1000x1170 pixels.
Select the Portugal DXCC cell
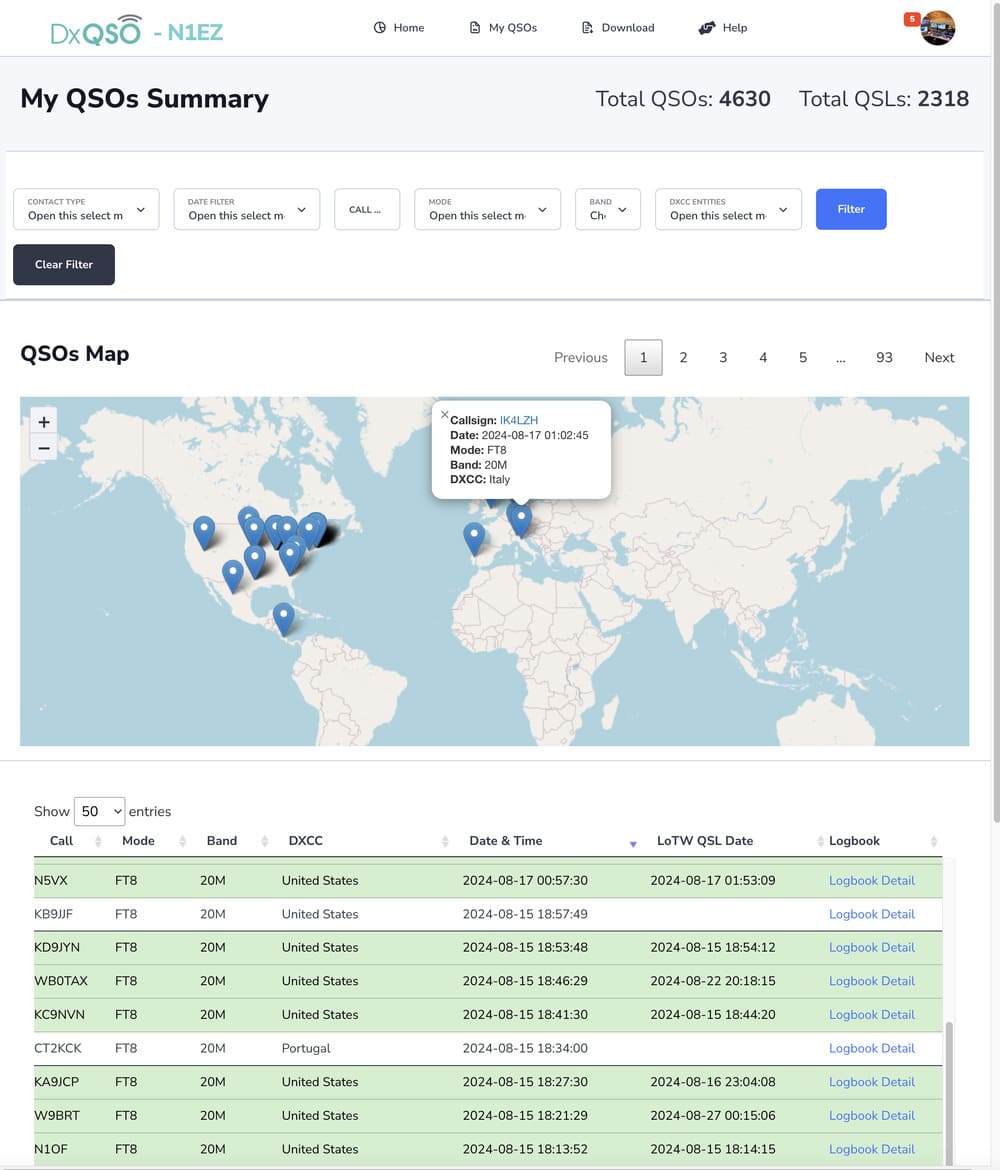click(306, 1048)
